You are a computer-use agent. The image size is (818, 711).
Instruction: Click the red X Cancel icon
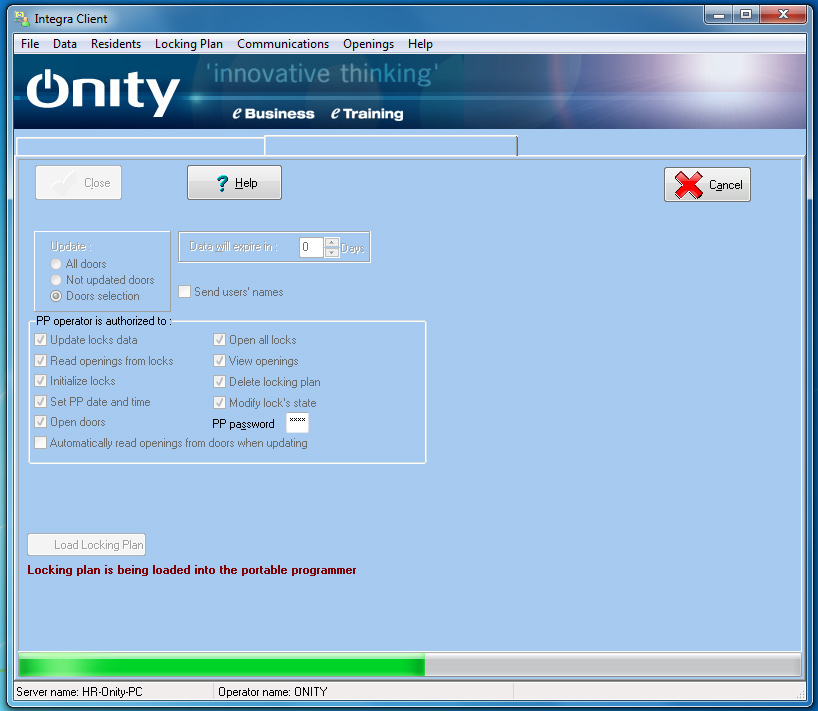[689, 184]
